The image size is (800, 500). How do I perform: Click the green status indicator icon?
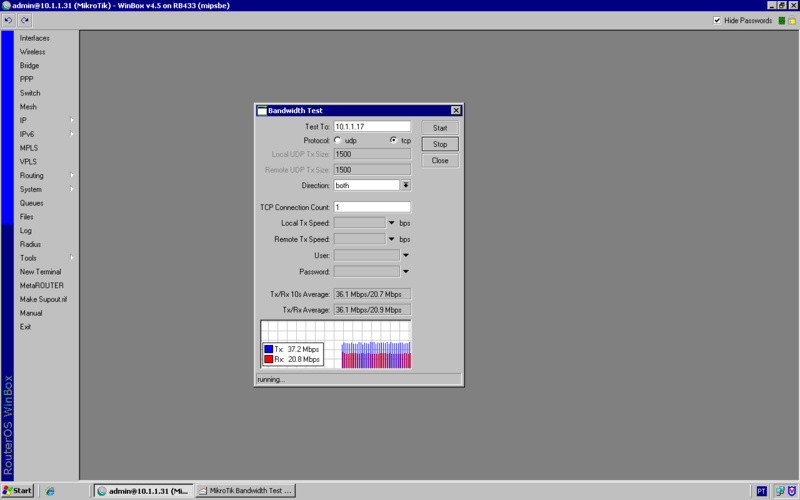click(782, 20)
